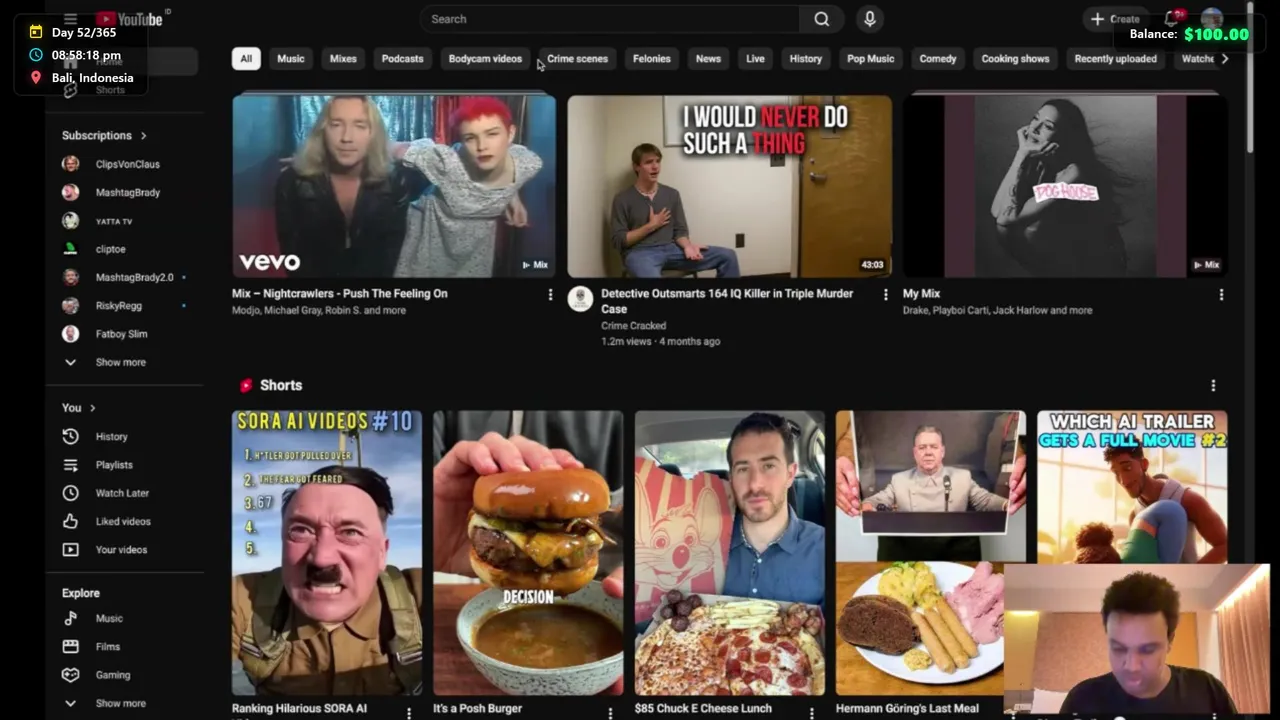The width and height of the screenshot is (1280, 720).
Task: Open options for My Mix
Action: point(1221,295)
